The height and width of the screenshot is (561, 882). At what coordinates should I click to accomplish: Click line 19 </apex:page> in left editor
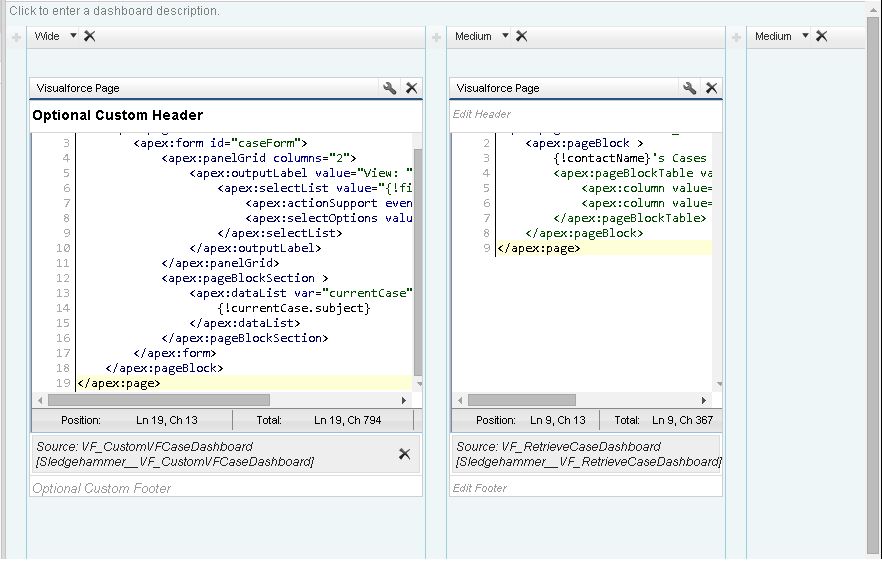click(x=119, y=383)
